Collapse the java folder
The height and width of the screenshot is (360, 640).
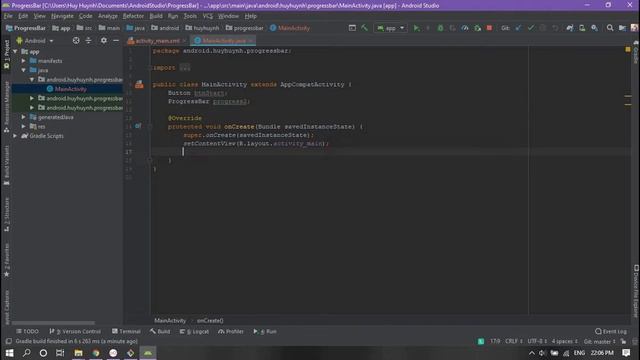(x=23, y=70)
